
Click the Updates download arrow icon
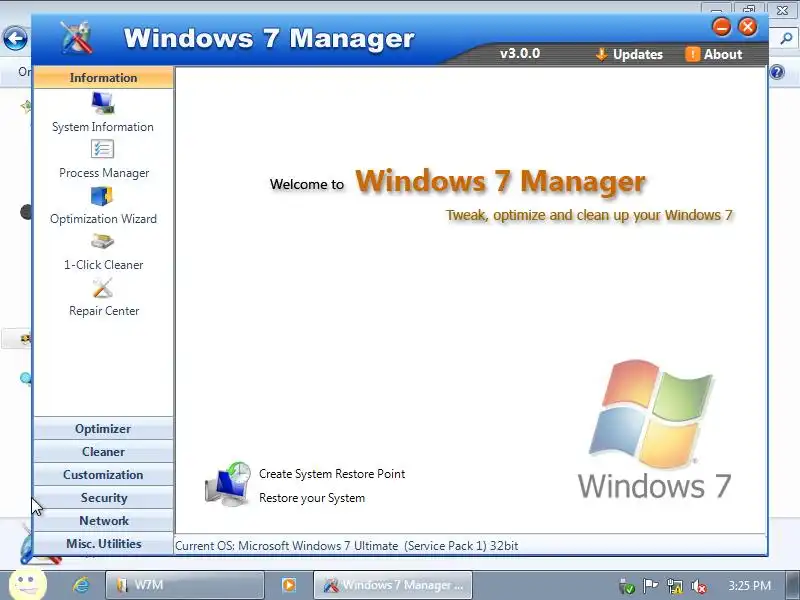coord(602,54)
